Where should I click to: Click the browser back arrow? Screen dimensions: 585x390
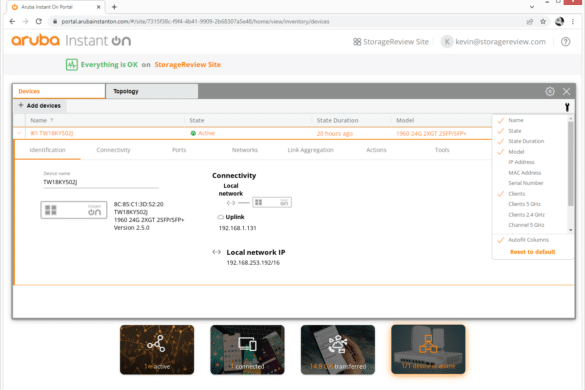12,21
